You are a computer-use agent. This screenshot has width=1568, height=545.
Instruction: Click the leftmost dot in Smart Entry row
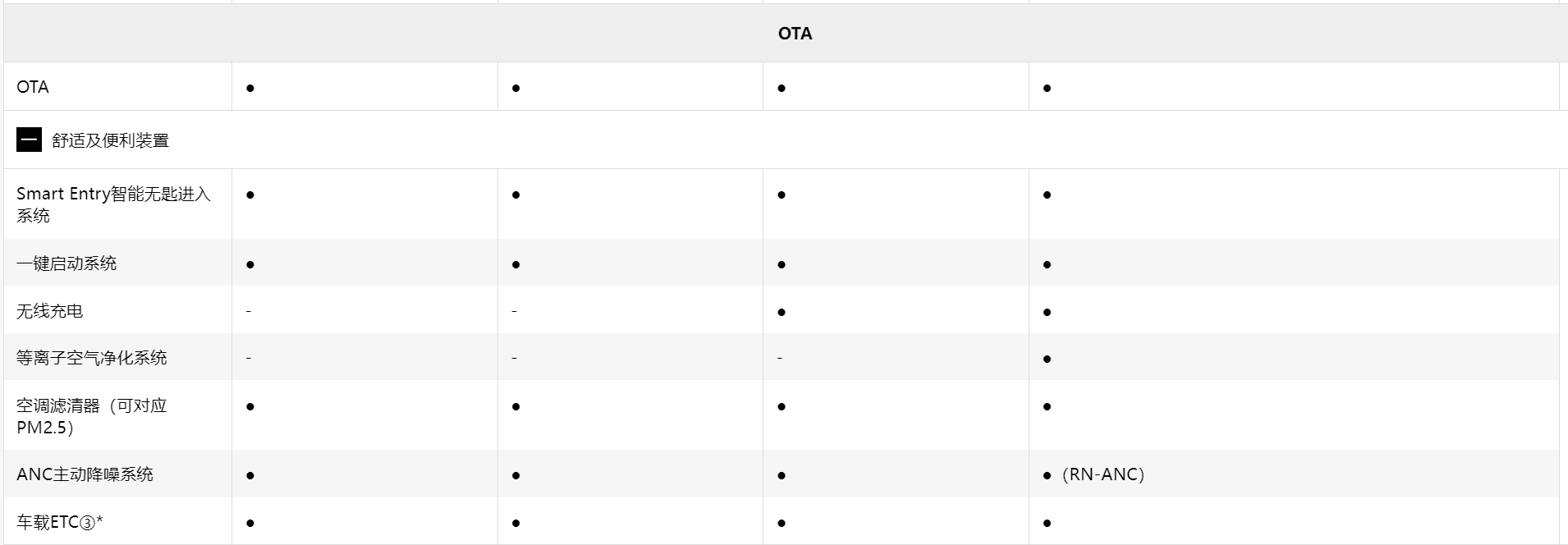click(x=250, y=195)
